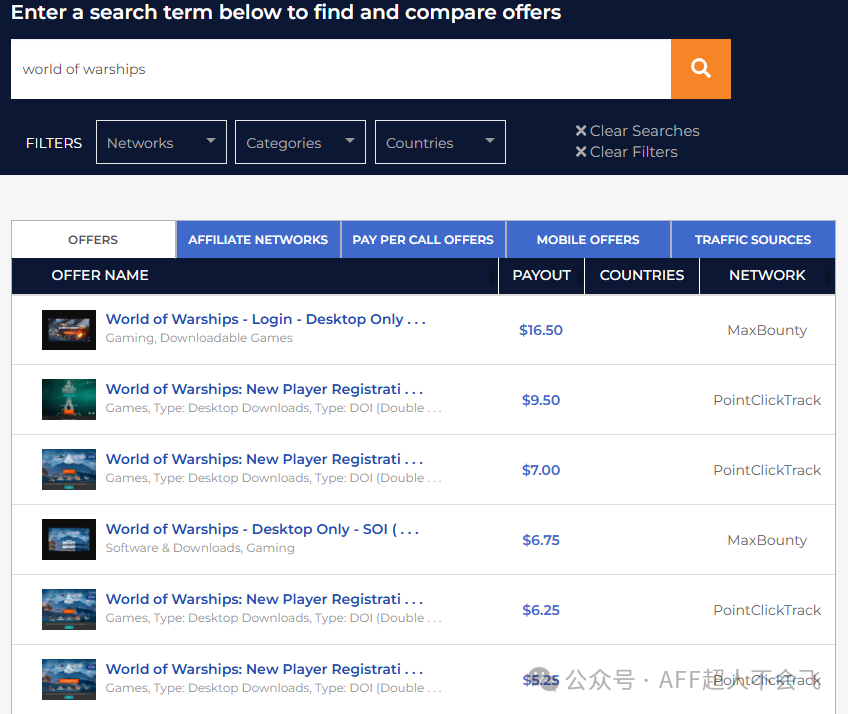
Task: Sort by the Countries column header
Action: click(642, 275)
